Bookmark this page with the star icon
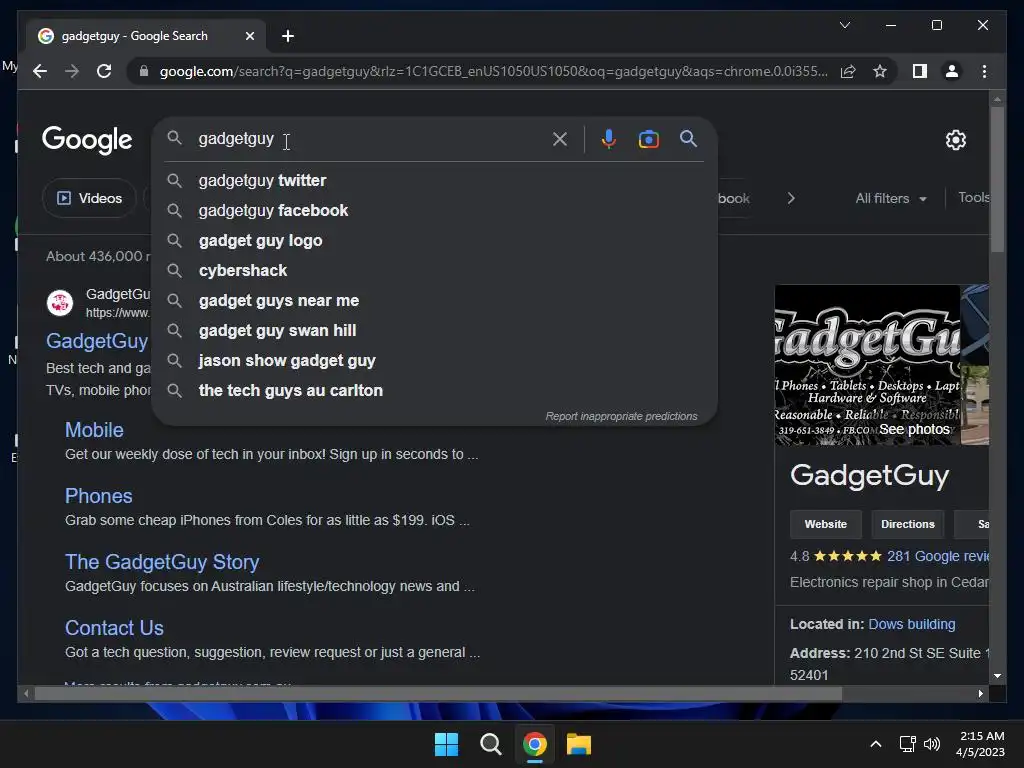Viewport: 1024px width, 768px height. 880,71
